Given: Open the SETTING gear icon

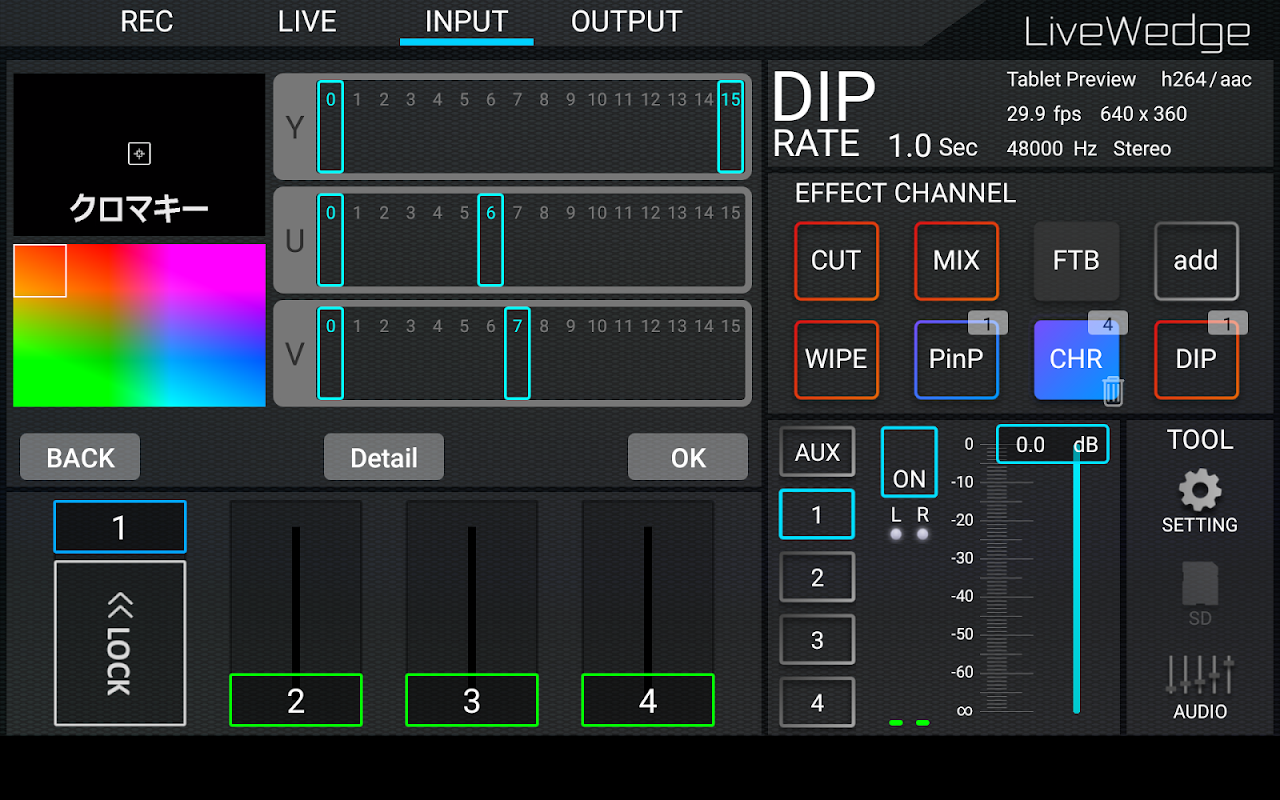Looking at the screenshot, I should (1199, 492).
